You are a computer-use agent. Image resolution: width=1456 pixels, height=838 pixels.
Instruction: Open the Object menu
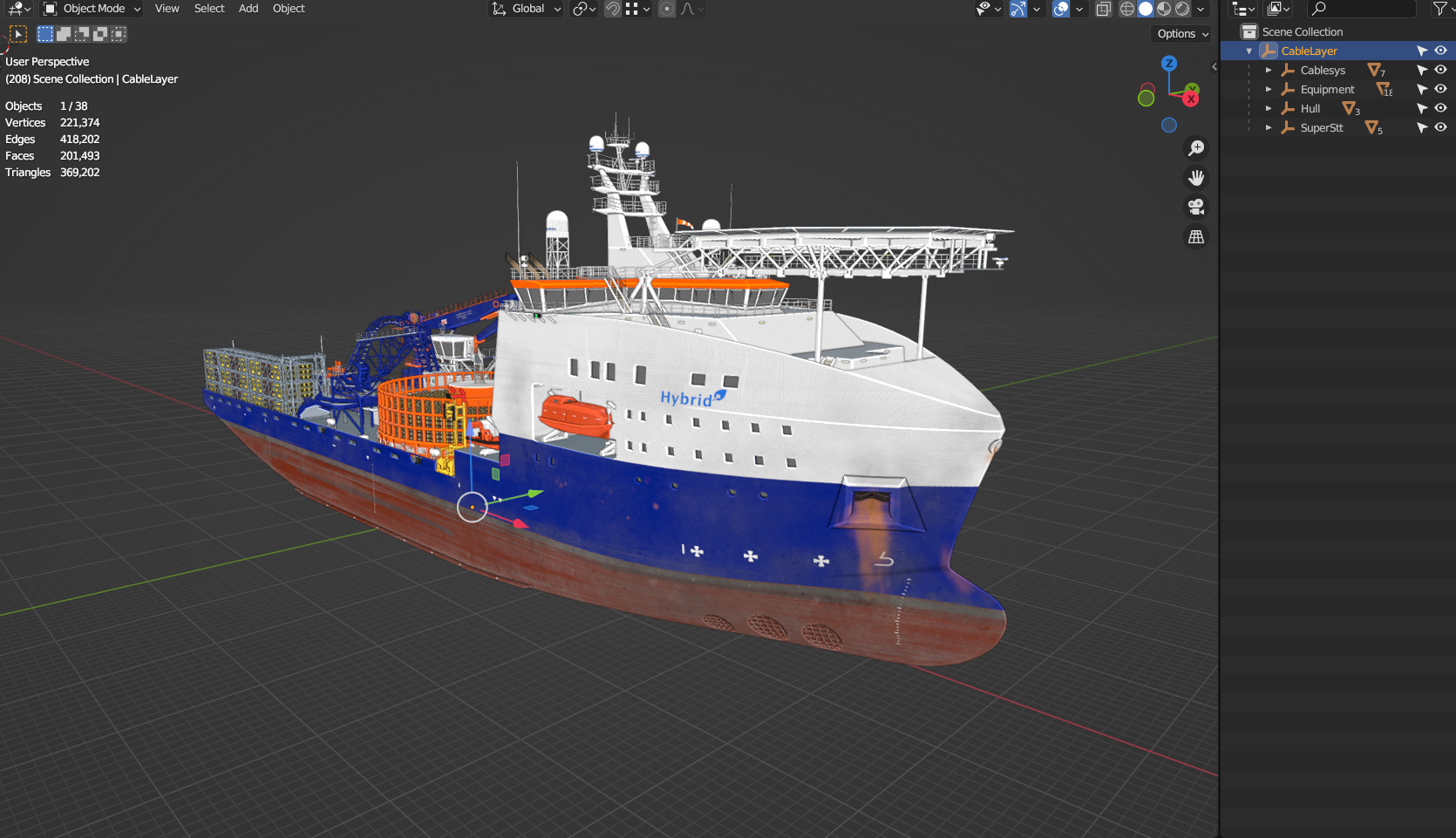(x=289, y=9)
